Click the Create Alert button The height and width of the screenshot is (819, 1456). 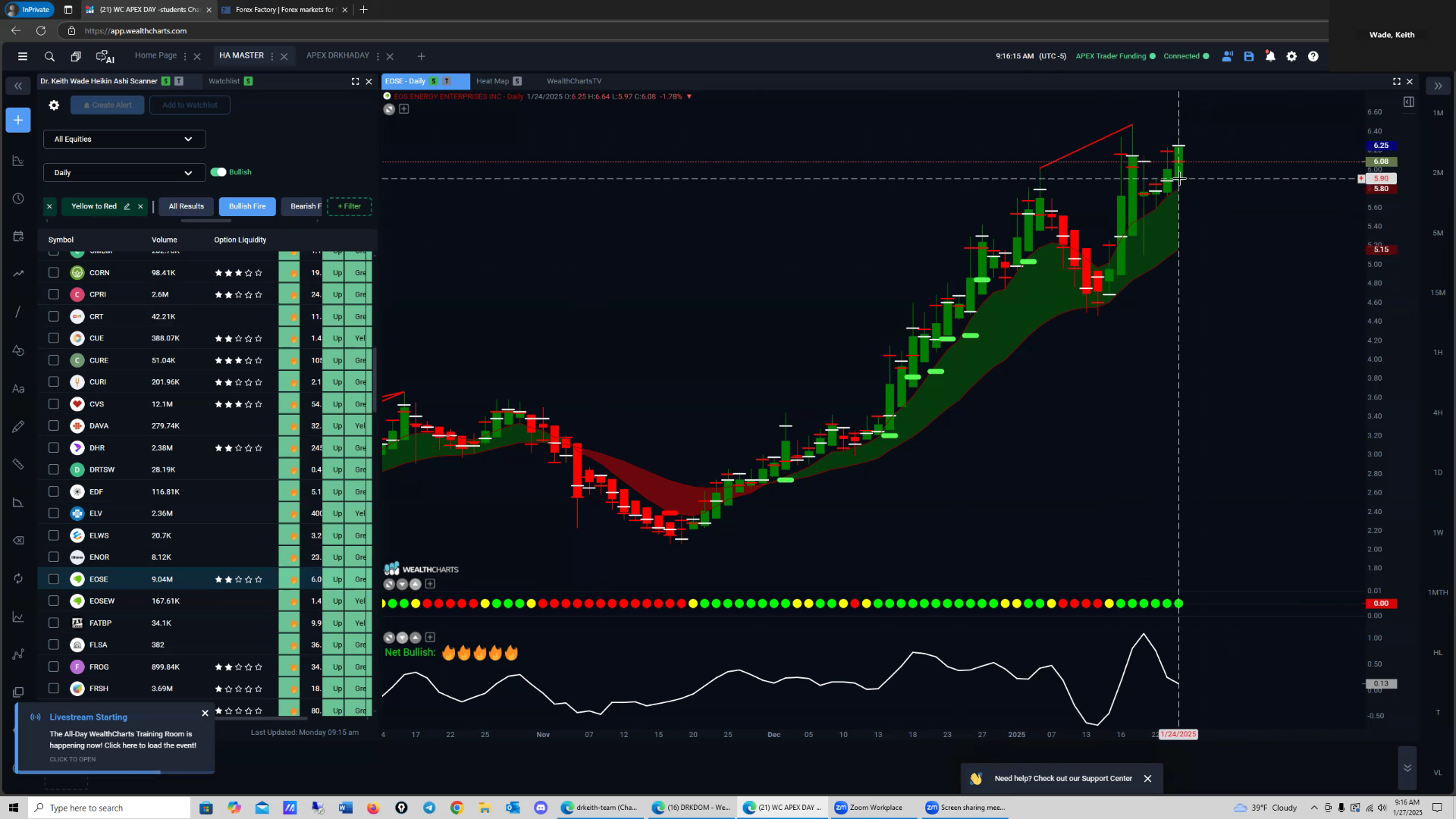[x=108, y=105]
